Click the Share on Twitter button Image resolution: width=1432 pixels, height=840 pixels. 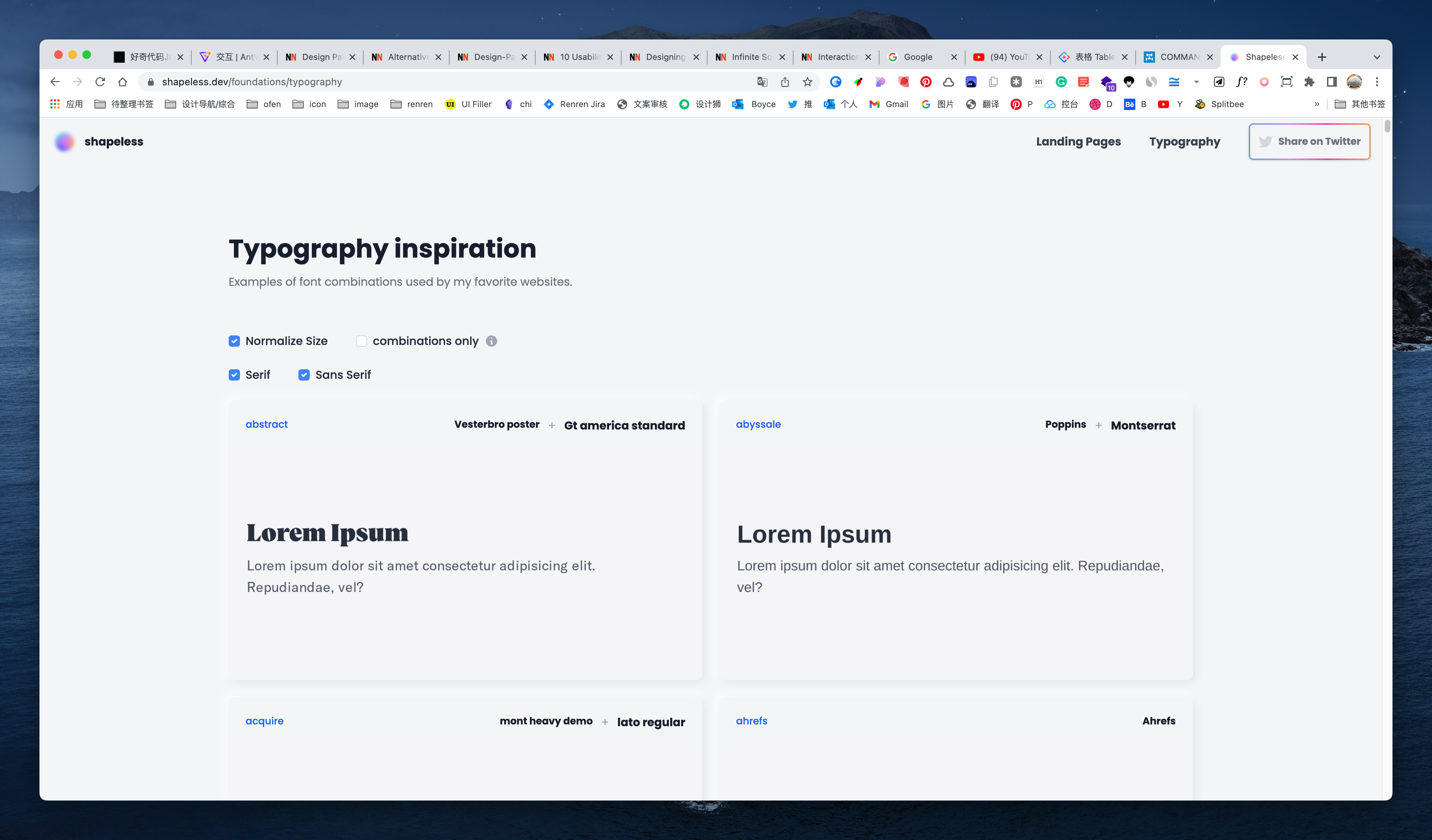1309,142
